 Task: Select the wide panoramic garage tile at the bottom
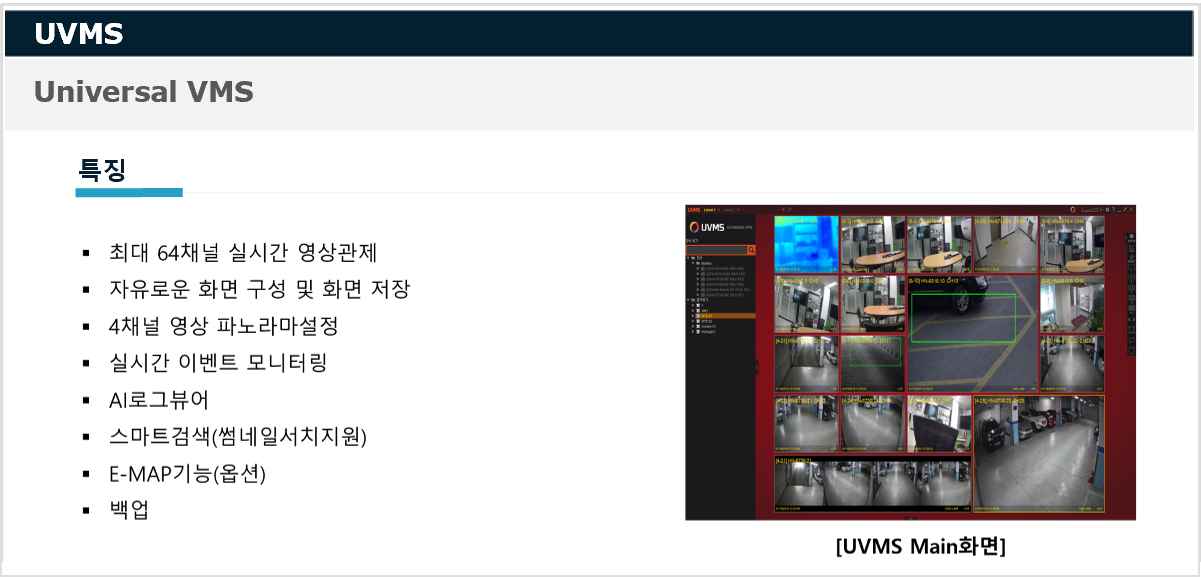871,486
